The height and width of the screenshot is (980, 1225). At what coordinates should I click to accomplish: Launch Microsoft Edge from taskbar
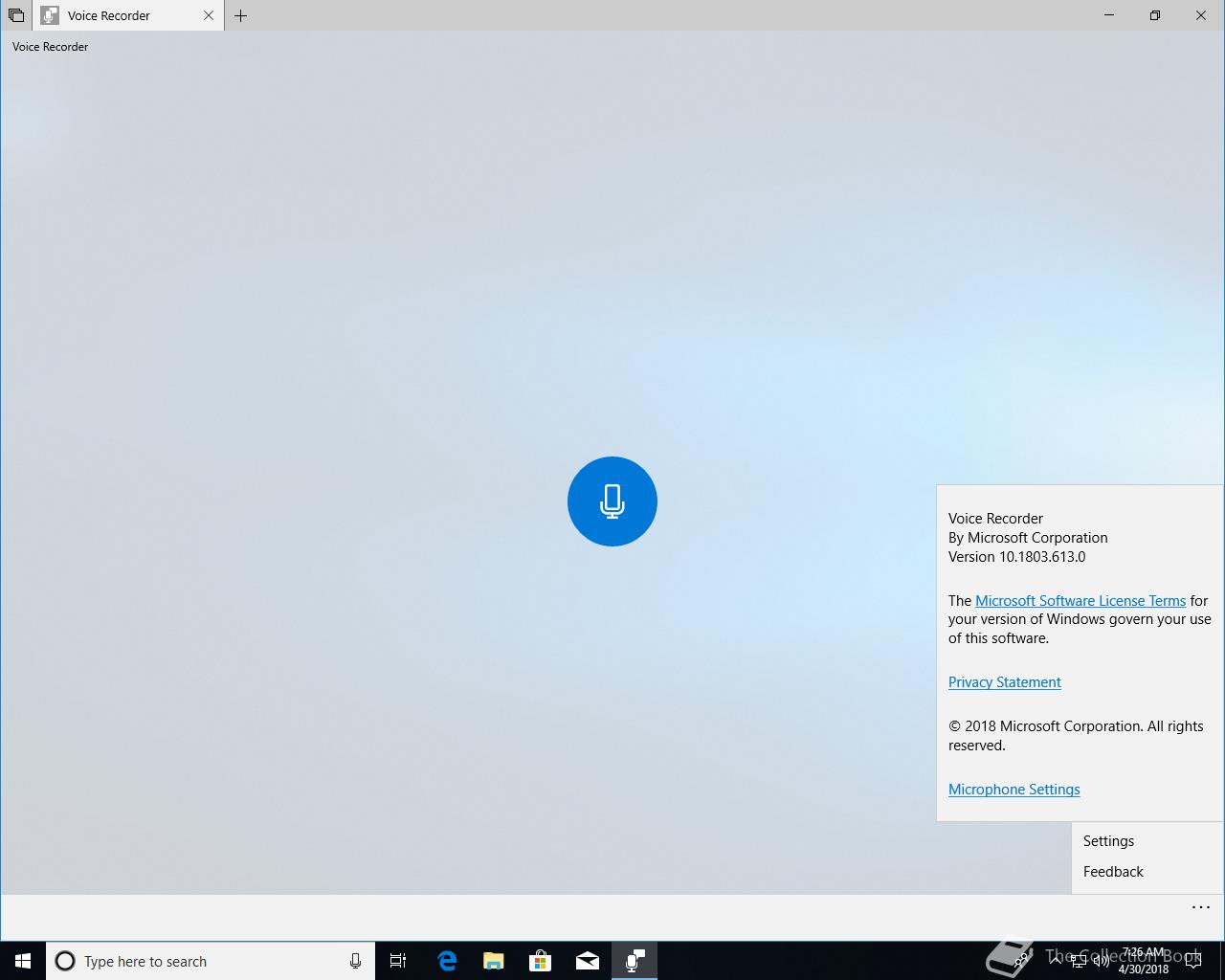[446, 961]
